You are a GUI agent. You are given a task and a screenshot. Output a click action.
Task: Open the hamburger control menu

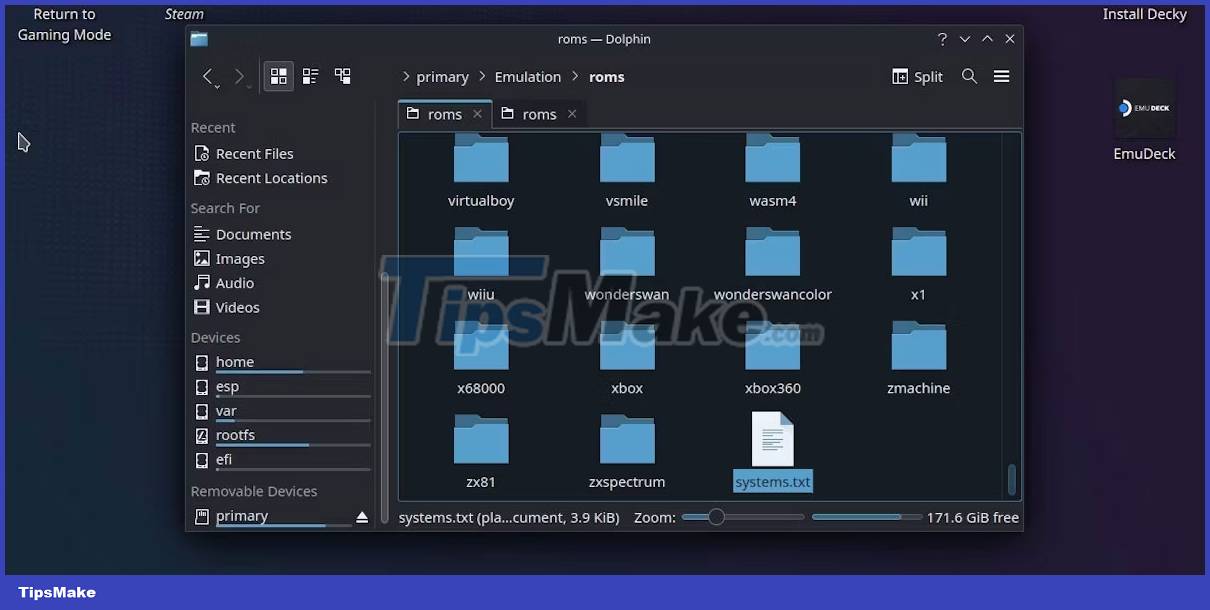click(1001, 75)
